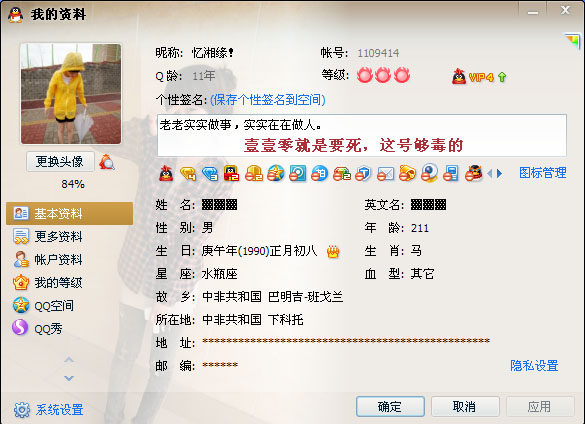Image resolution: width=585 pixels, height=424 pixels.
Task: Click the blue diamond level 3 icon
Action: point(210,173)
